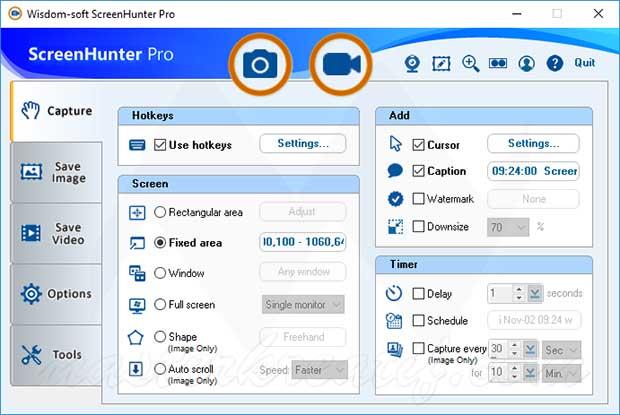This screenshot has width=620, height=415.
Task: Switch to the Tools tab
Action: pyautogui.click(x=56, y=355)
